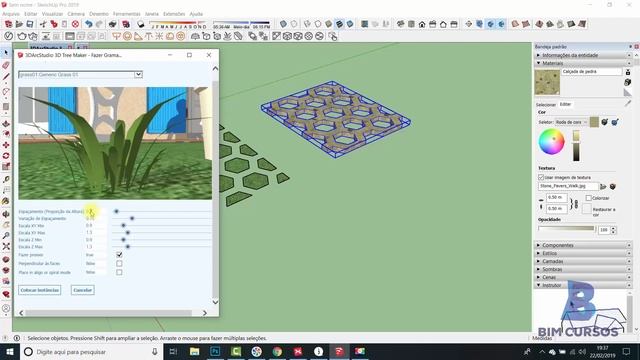Open File Explorer from taskbar
The width and height of the screenshot is (640, 360).
(195, 351)
